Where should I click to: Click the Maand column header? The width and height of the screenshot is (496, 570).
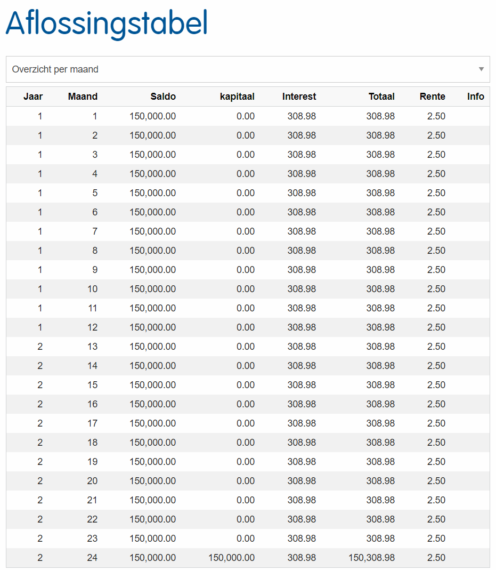click(x=83, y=97)
